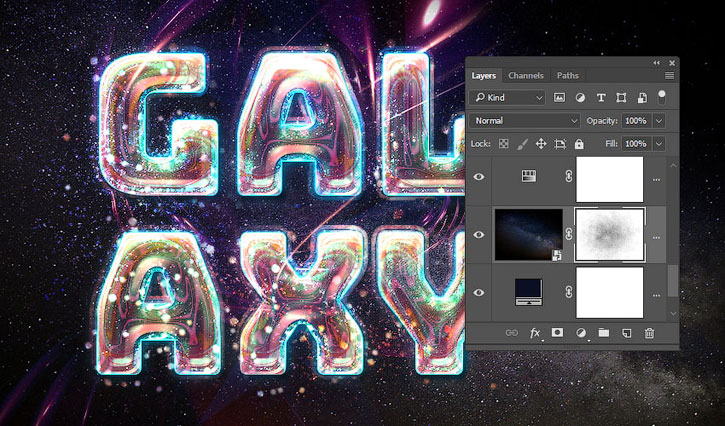725x426 pixels.
Task: Click the ellipsis on the solid color layer
Action: coord(656,296)
